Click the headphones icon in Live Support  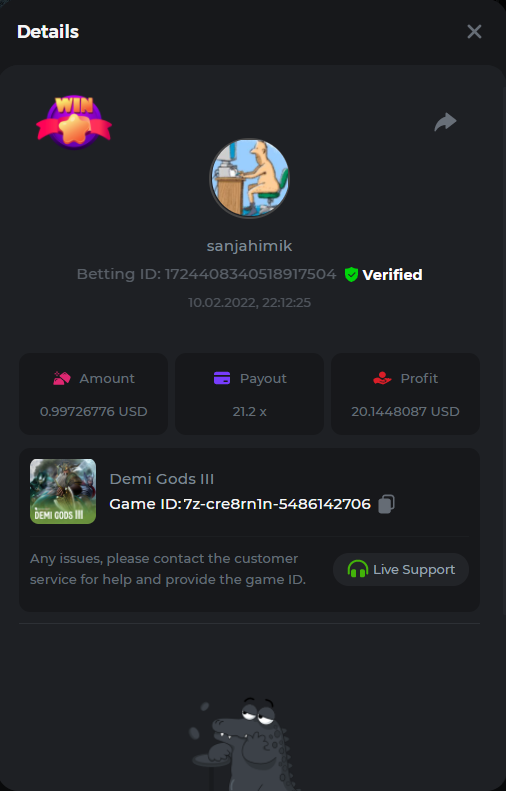(x=358, y=569)
